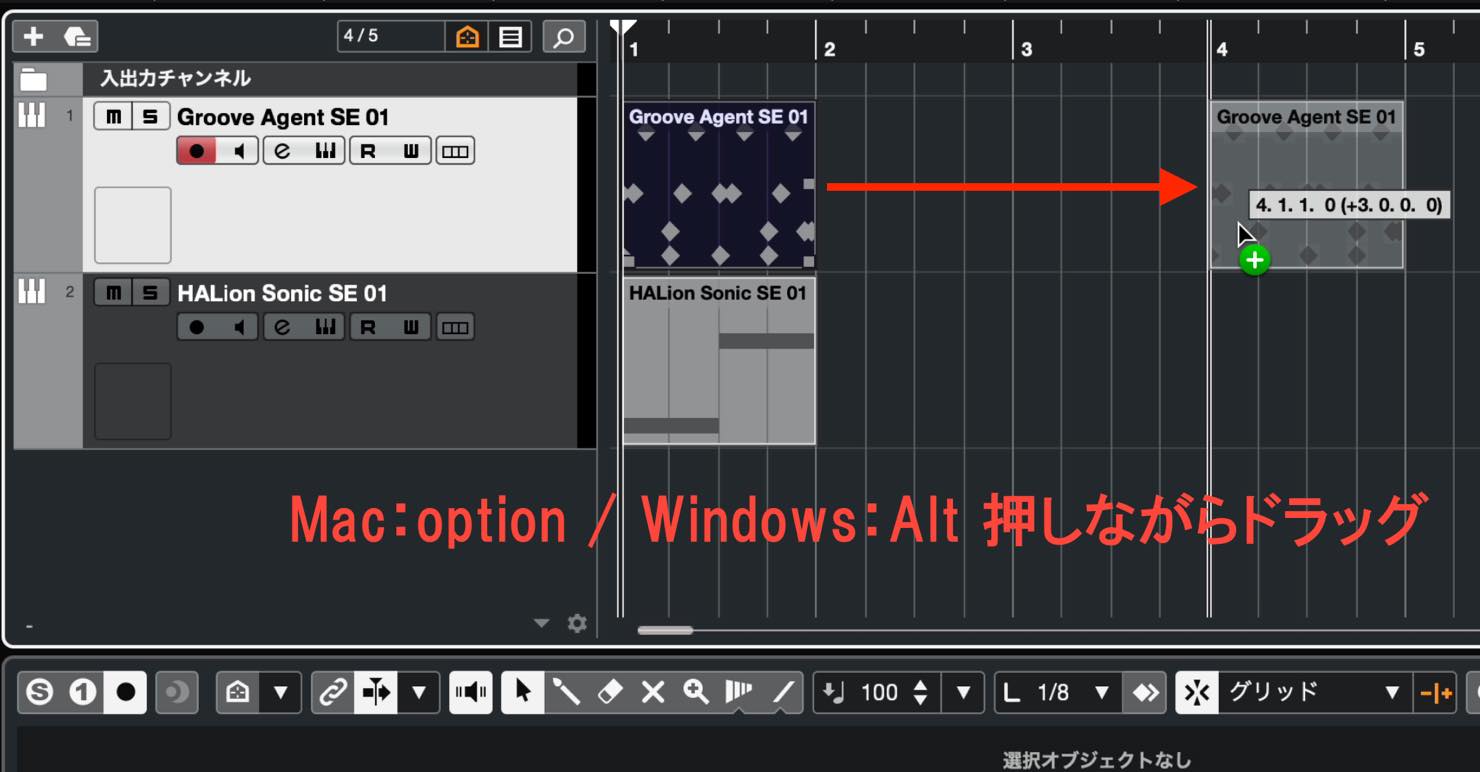Mute the HALion Sonic SE 01 track
This screenshot has height=772, width=1480.
coord(113,293)
